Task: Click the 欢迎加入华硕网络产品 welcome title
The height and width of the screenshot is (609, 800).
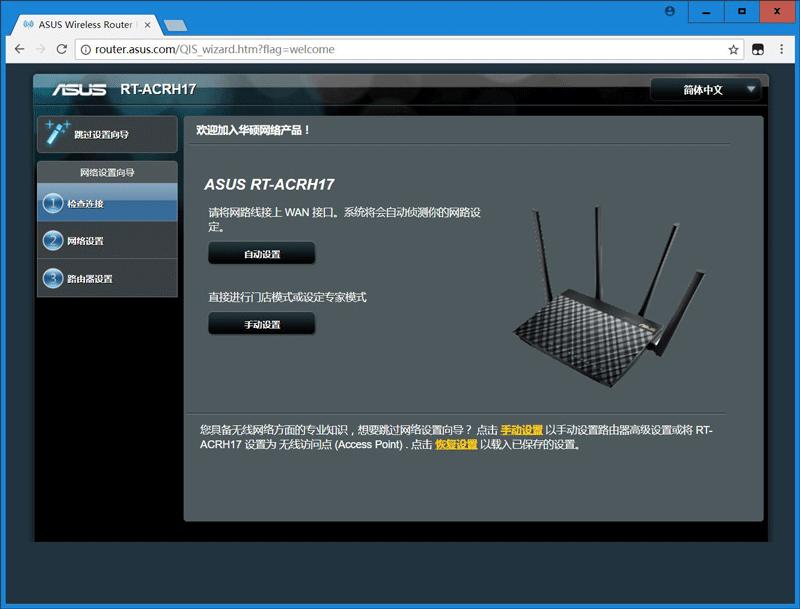Action: tap(253, 130)
